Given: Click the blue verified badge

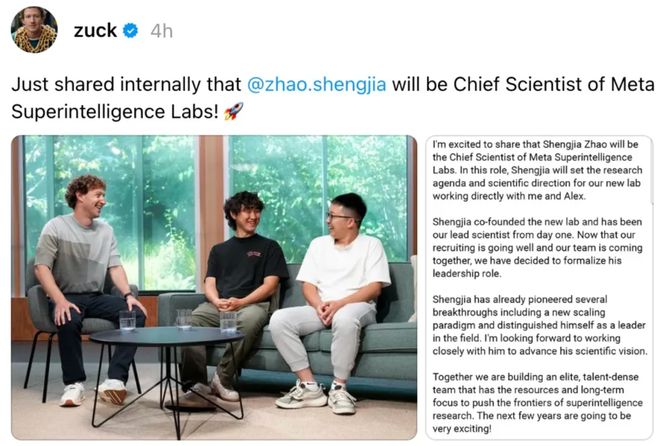Looking at the screenshot, I should coord(130,31).
